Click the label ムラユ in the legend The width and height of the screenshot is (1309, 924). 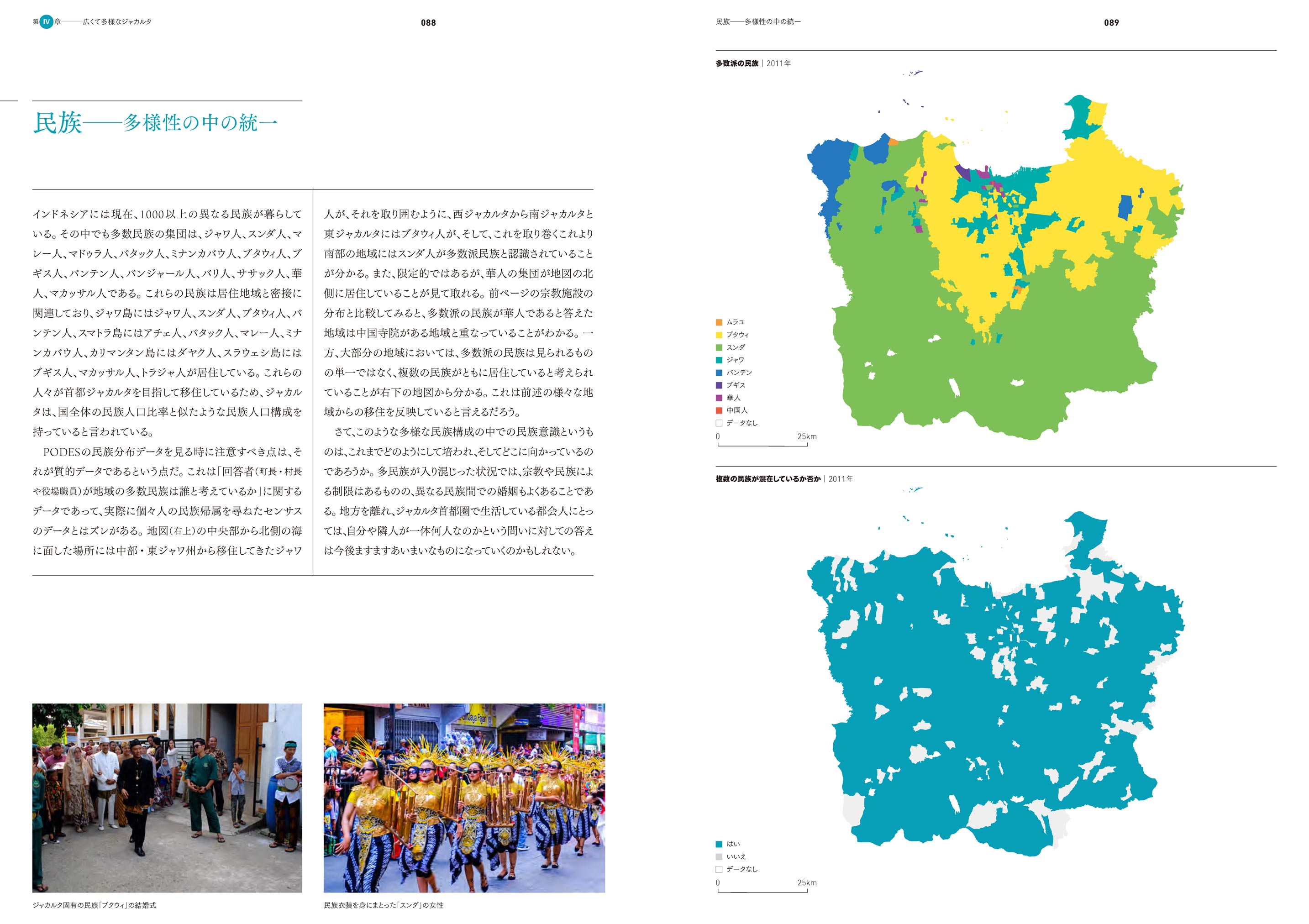[736, 322]
